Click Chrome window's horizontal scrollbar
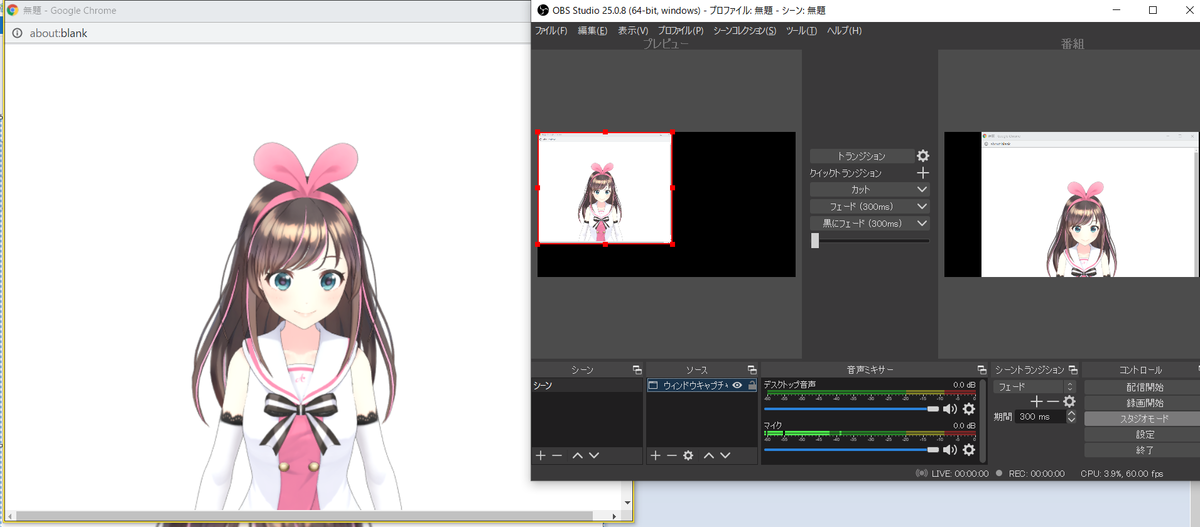Image resolution: width=1200 pixels, height=527 pixels. coord(314,515)
